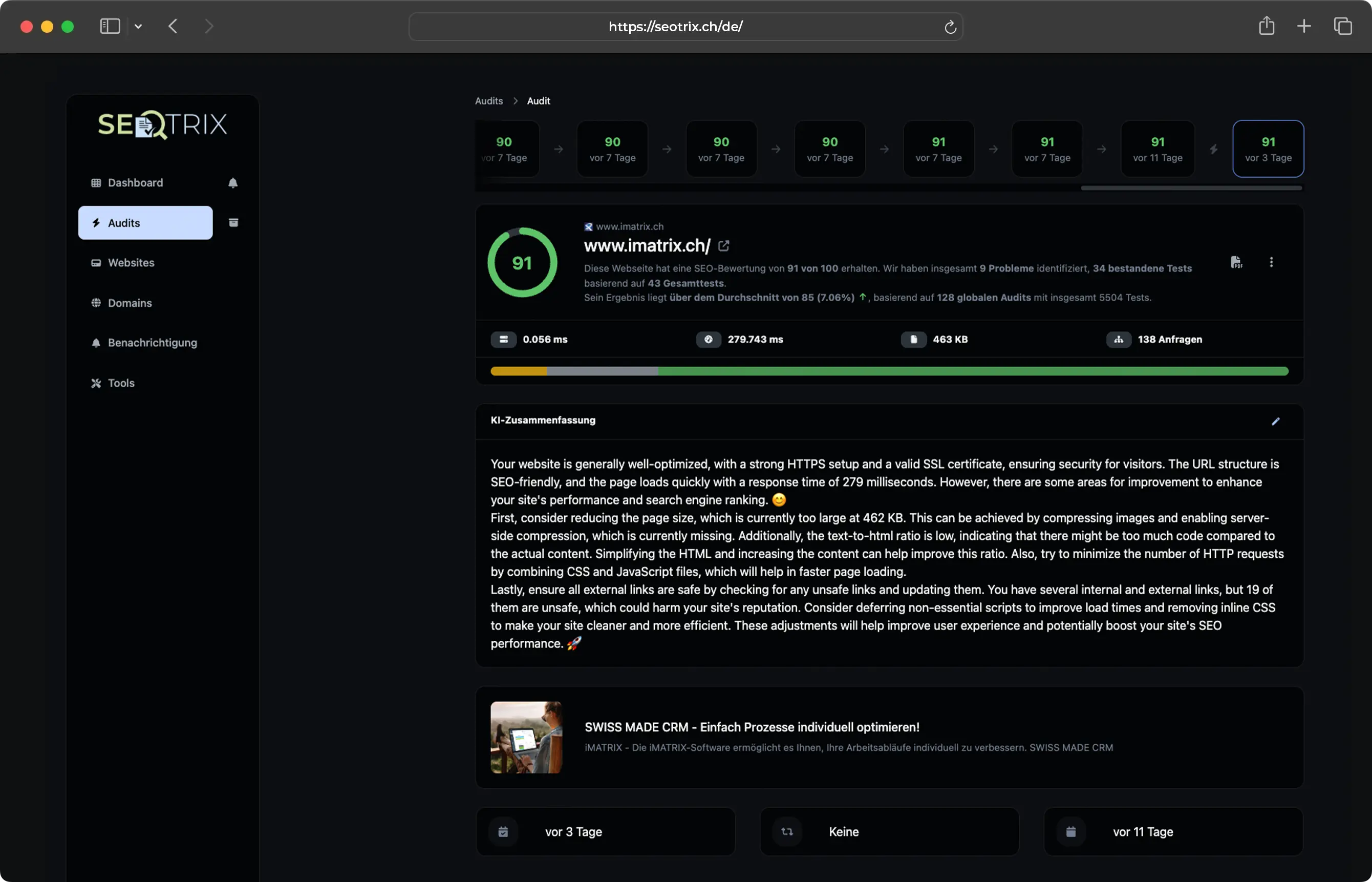Go to Websites in the sidebar
The height and width of the screenshot is (882, 1372).
click(131, 263)
